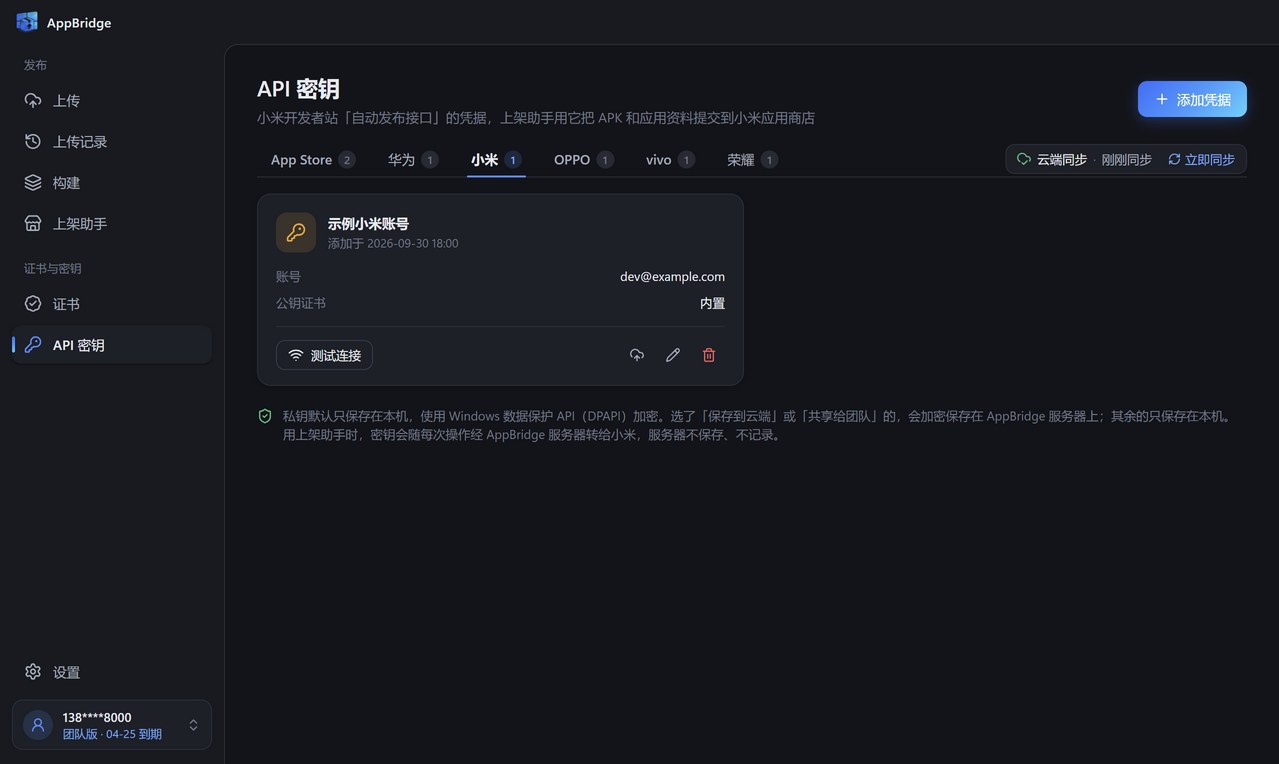Image resolution: width=1279 pixels, height=764 pixels.
Task: Click the cloud sync status icon
Action: click(x=1024, y=159)
